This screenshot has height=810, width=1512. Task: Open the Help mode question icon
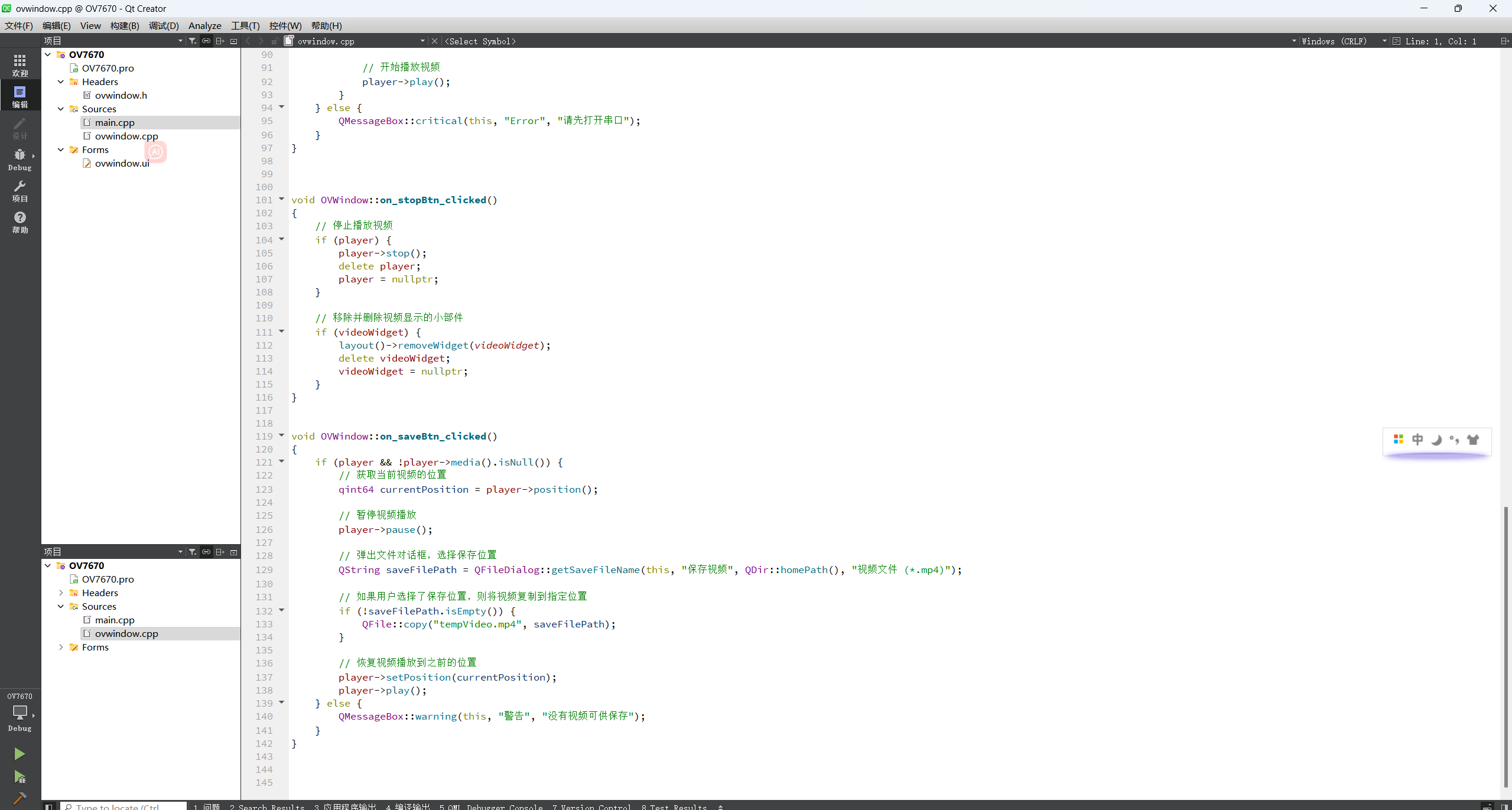pyautogui.click(x=19, y=222)
